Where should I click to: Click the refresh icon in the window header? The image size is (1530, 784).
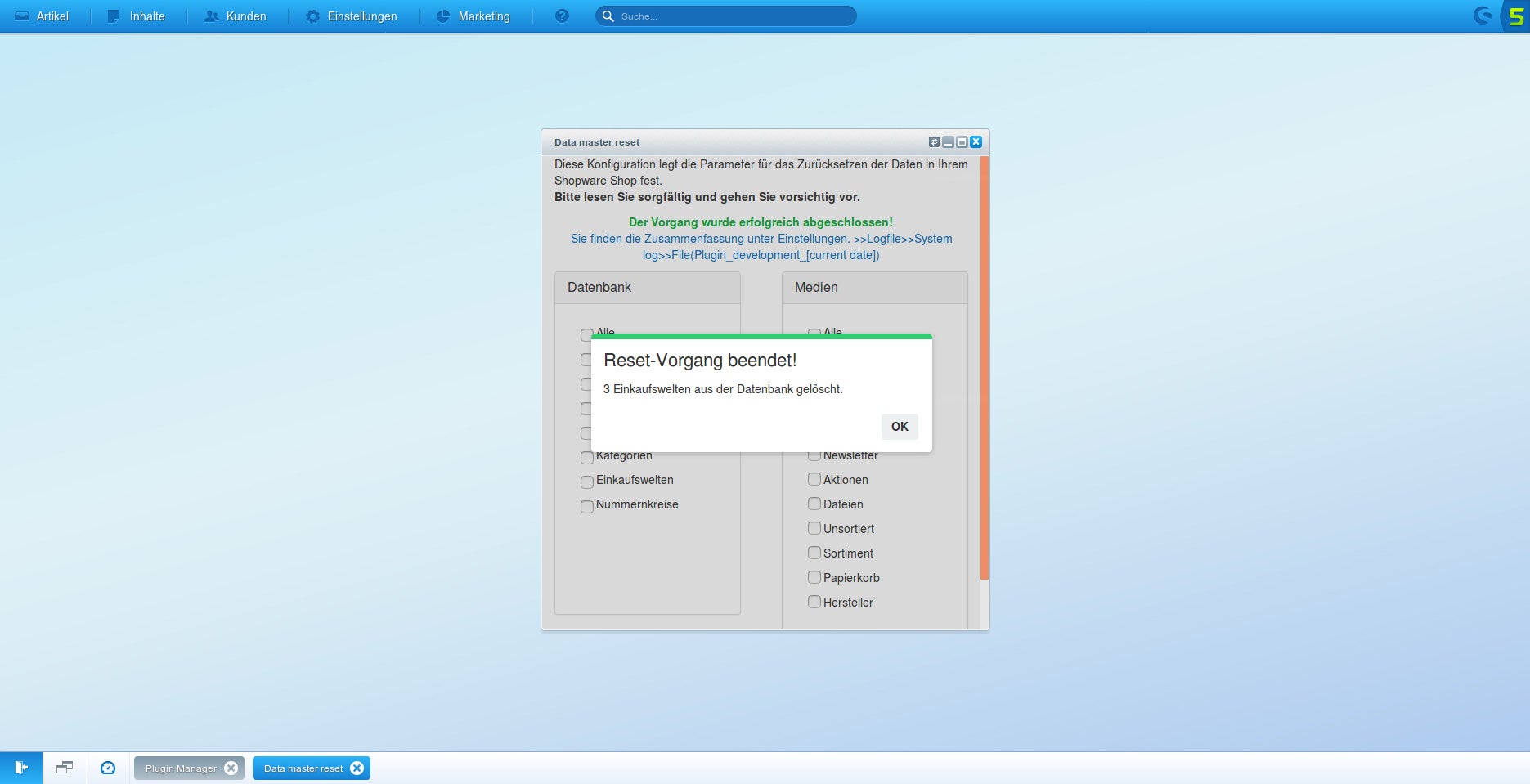pos(934,142)
